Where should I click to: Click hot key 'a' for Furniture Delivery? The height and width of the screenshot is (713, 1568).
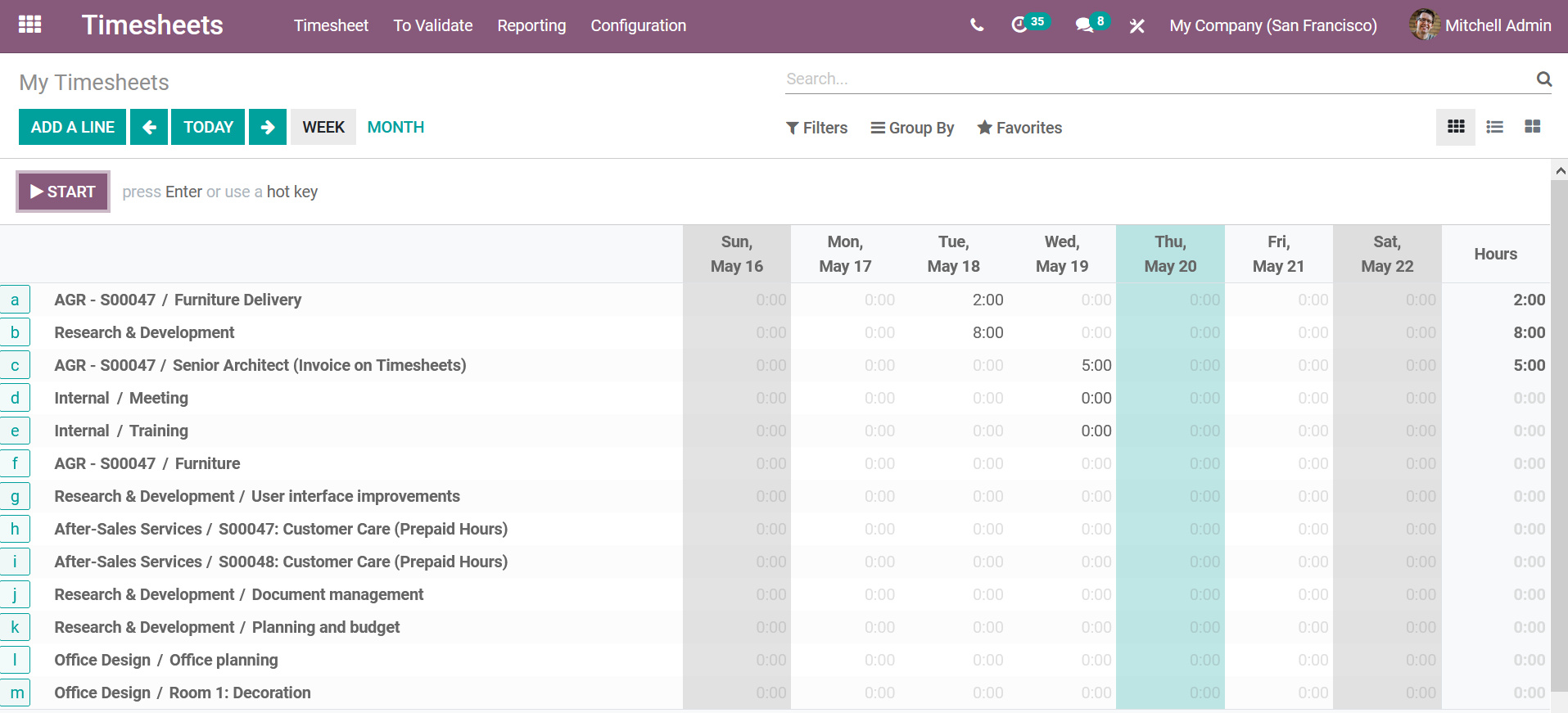pos(15,300)
